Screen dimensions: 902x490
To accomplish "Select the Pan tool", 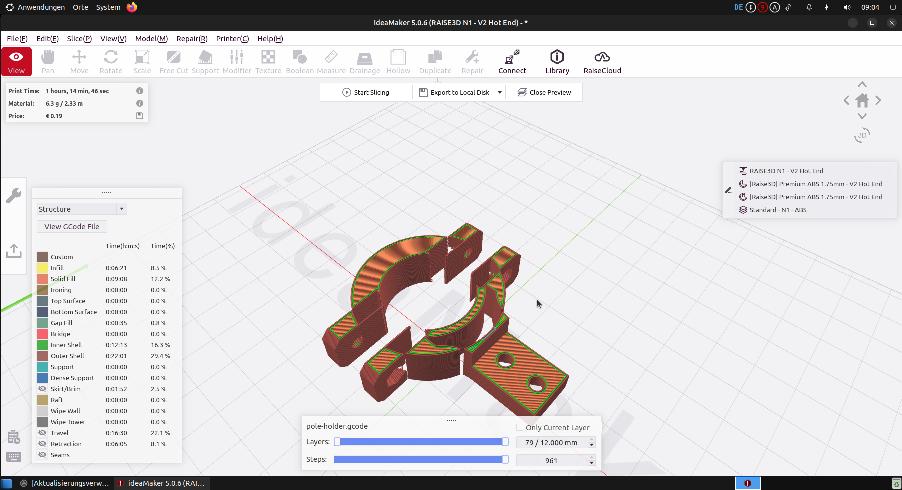I will point(48,62).
